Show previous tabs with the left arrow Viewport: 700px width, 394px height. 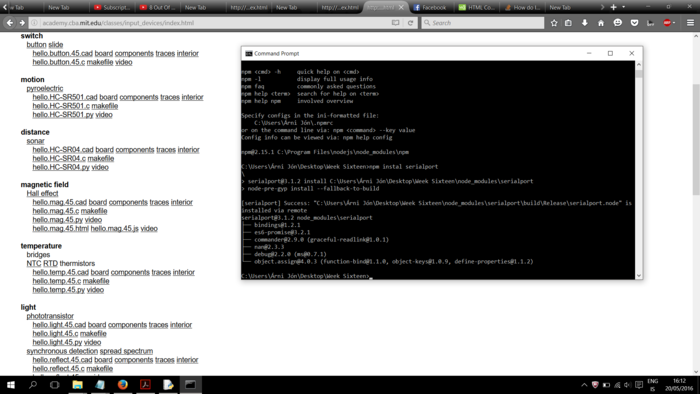[5, 7]
